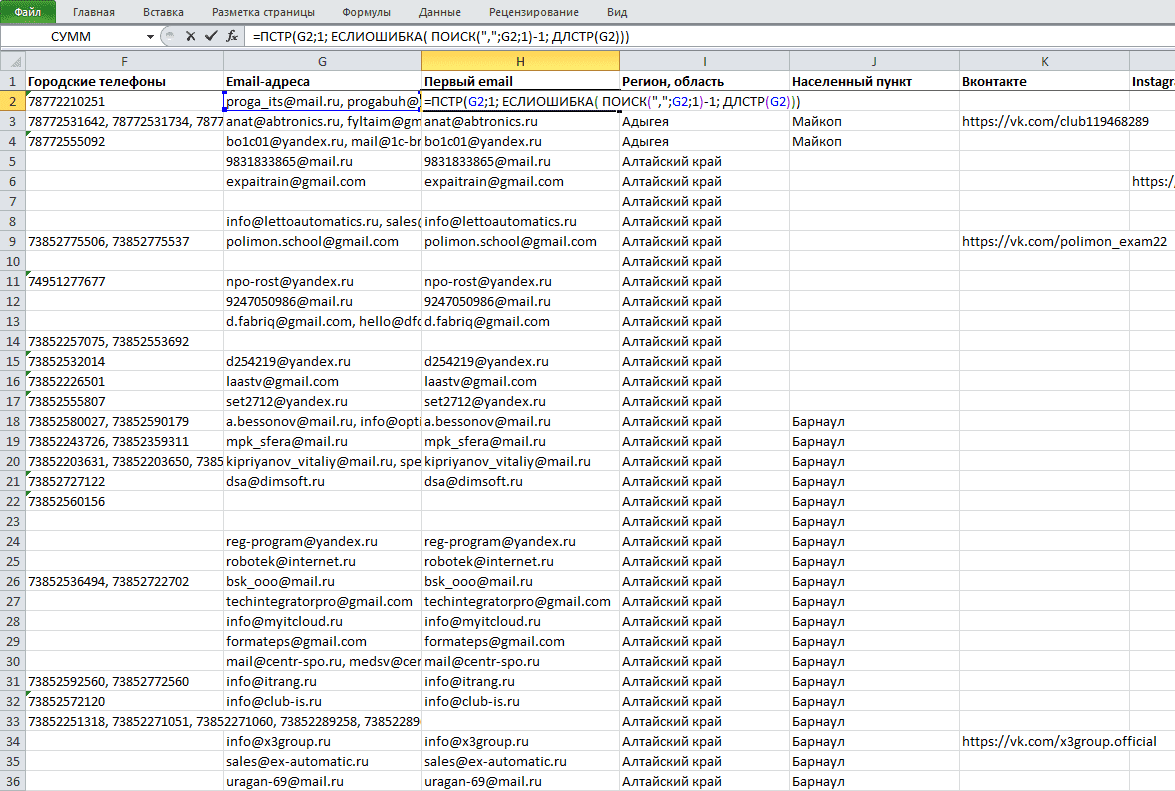Select column K header
The height and width of the screenshot is (791, 1175).
[x=1045, y=61]
